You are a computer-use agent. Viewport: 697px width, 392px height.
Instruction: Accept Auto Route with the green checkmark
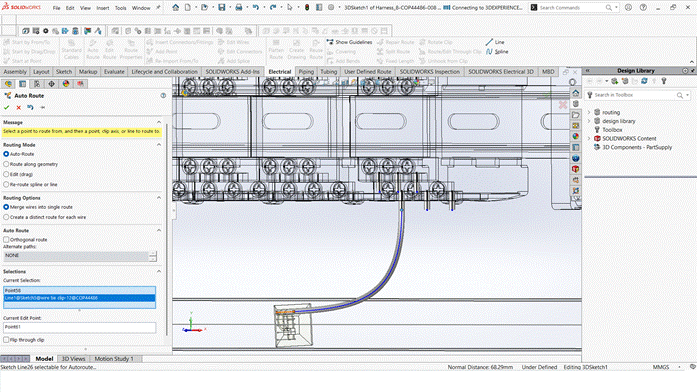[x=6, y=108]
